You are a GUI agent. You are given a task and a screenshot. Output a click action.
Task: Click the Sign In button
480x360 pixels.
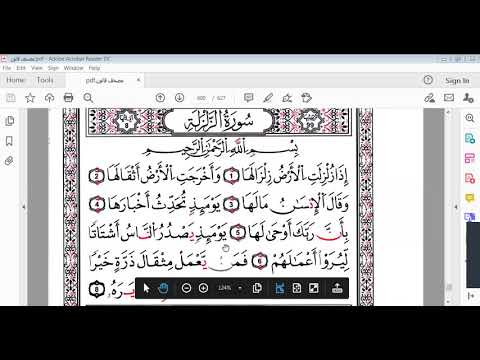[x=457, y=81]
